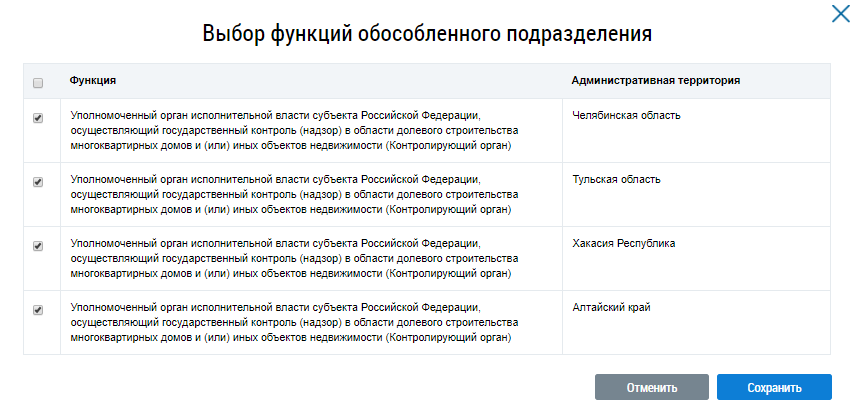Click function description in Хакасия Республика row
This screenshot has height=413, width=852.
[294, 258]
